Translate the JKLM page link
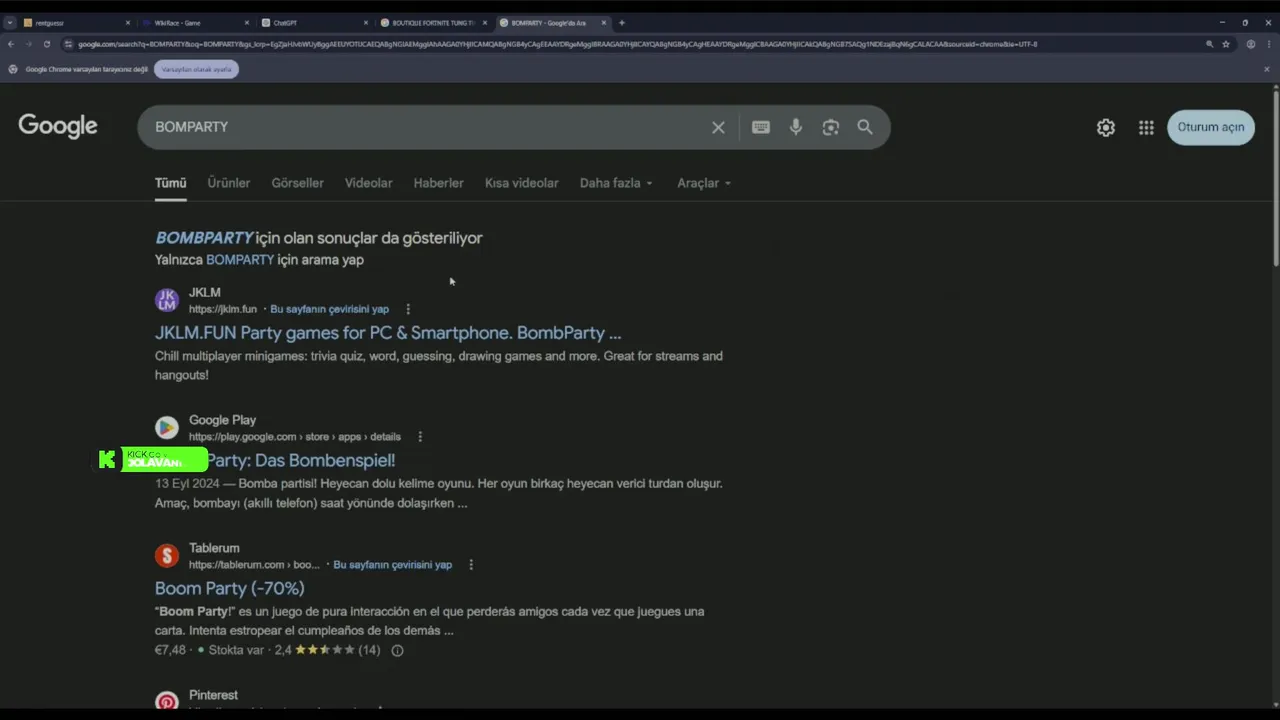The height and width of the screenshot is (720, 1280). (329, 309)
